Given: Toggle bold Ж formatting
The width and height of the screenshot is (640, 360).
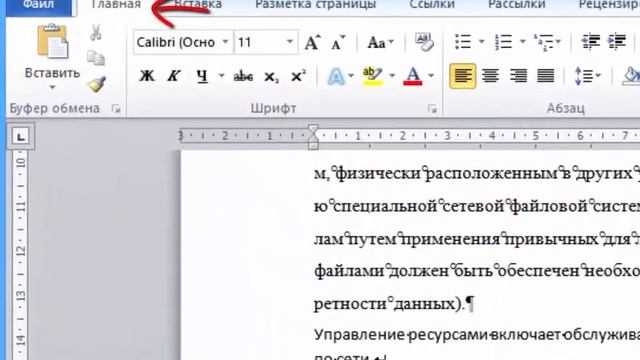Looking at the screenshot, I should (147, 76).
